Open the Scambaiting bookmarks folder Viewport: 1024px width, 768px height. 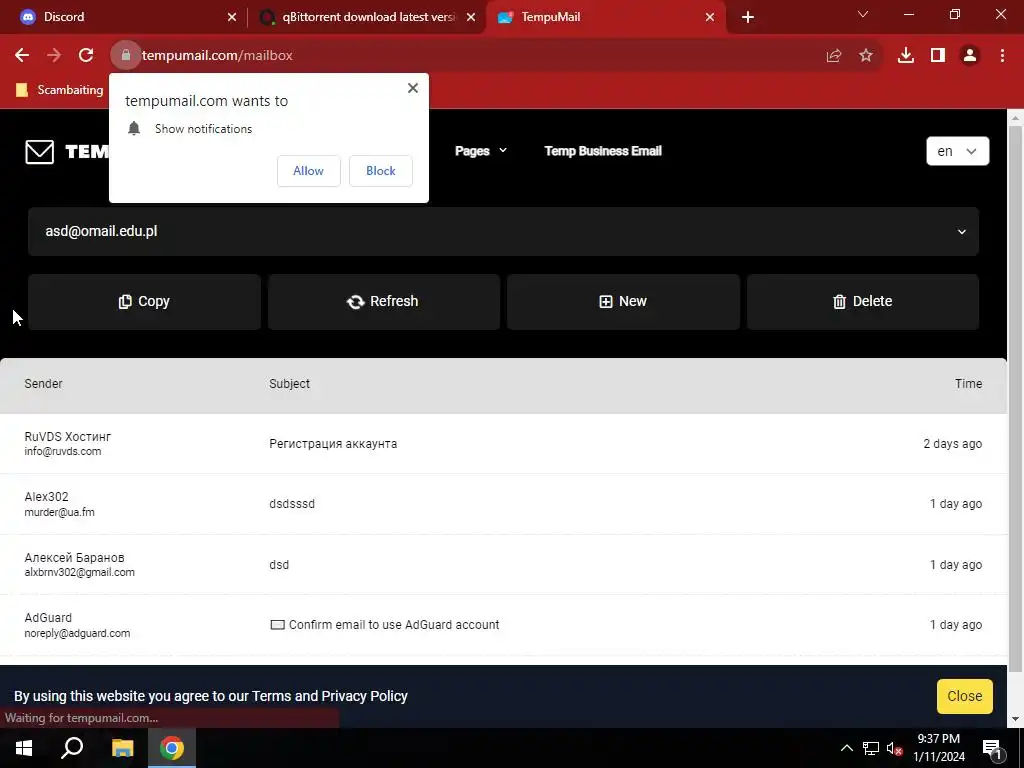click(59, 90)
